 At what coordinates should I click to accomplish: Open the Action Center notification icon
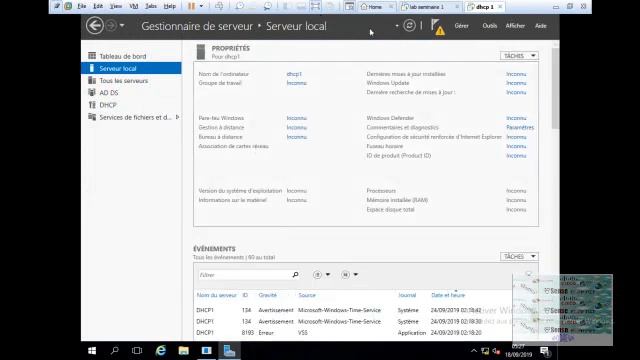[544, 351]
